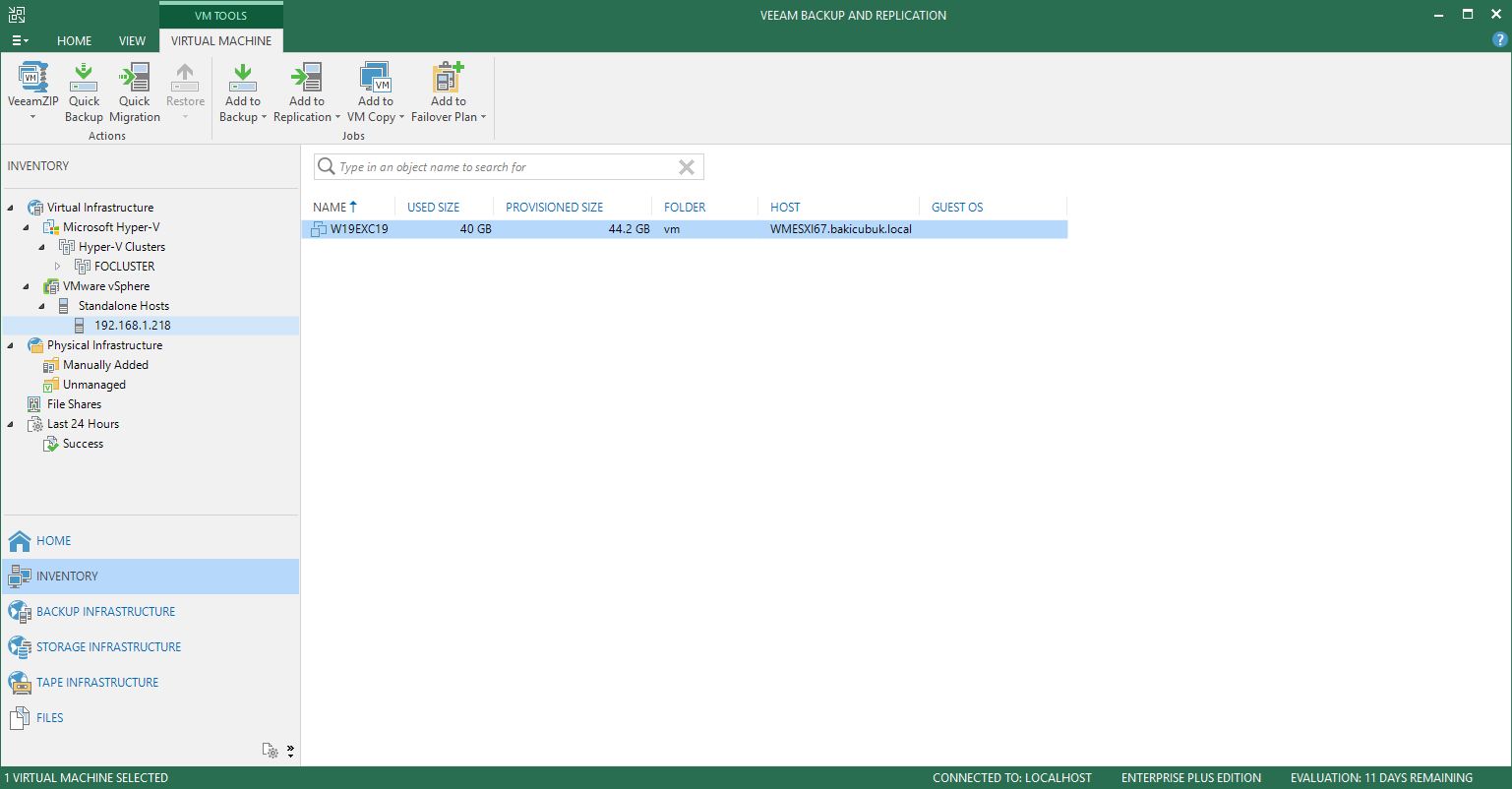This screenshot has height=789, width=1512.
Task: Collapse the Last 24 Hours node
Action: [x=10, y=424]
